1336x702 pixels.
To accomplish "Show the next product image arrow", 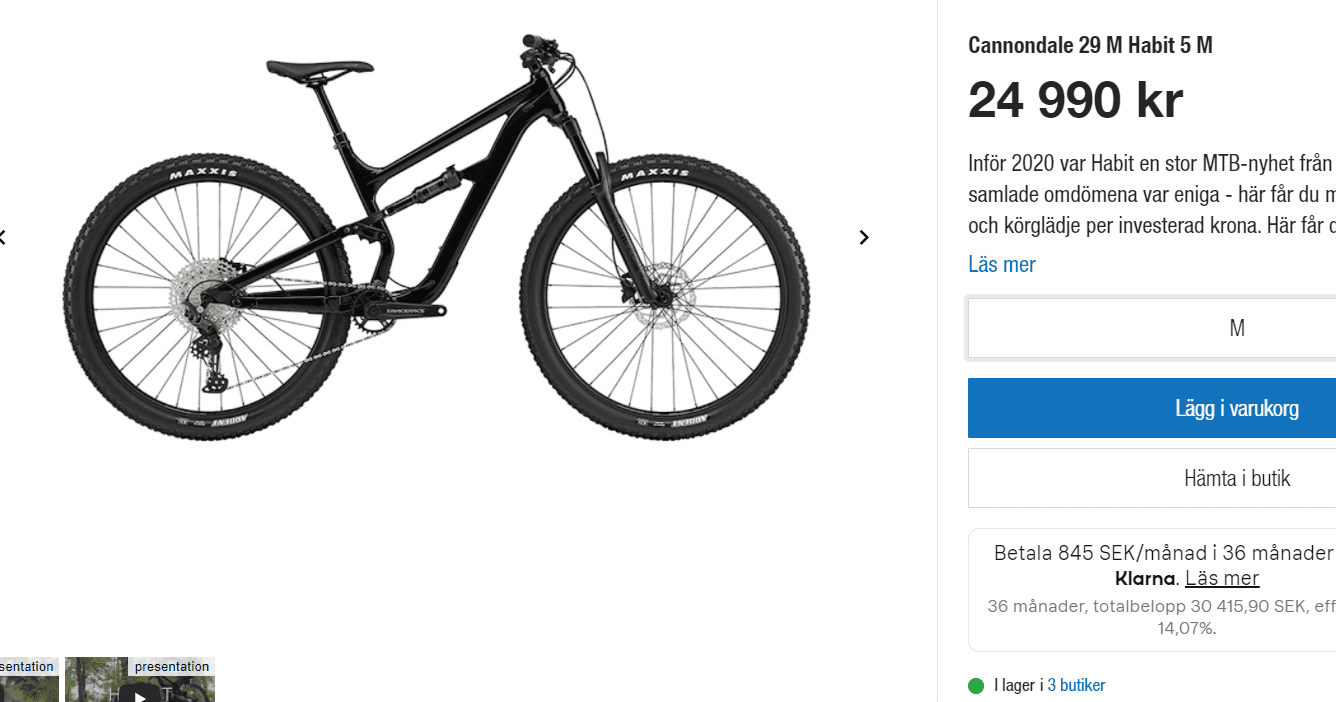I will [864, 237].
